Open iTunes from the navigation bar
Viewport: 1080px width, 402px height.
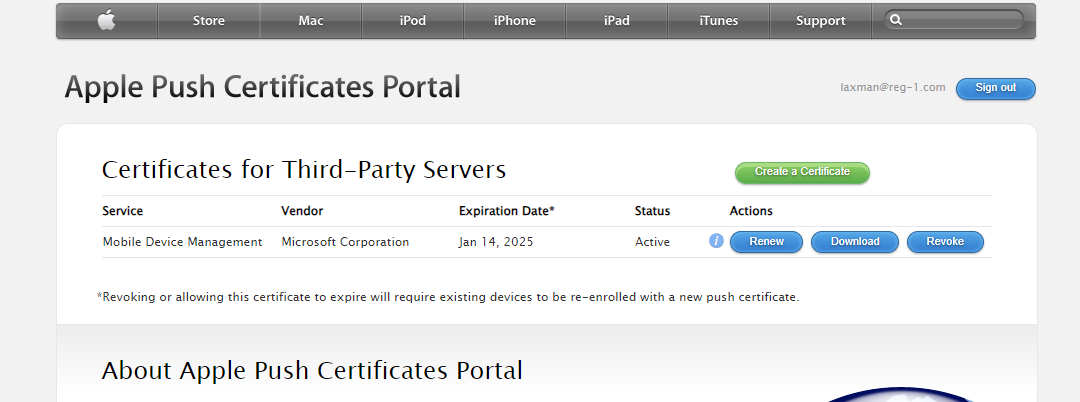tap(718, 21)
